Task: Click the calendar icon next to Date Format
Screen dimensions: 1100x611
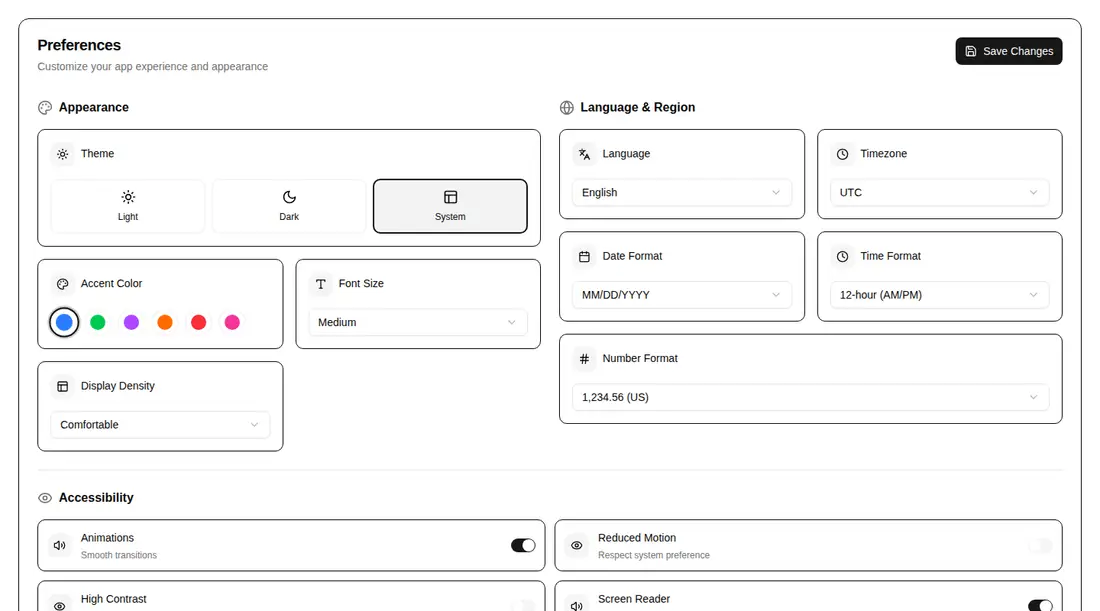Action: click(584, 257)
